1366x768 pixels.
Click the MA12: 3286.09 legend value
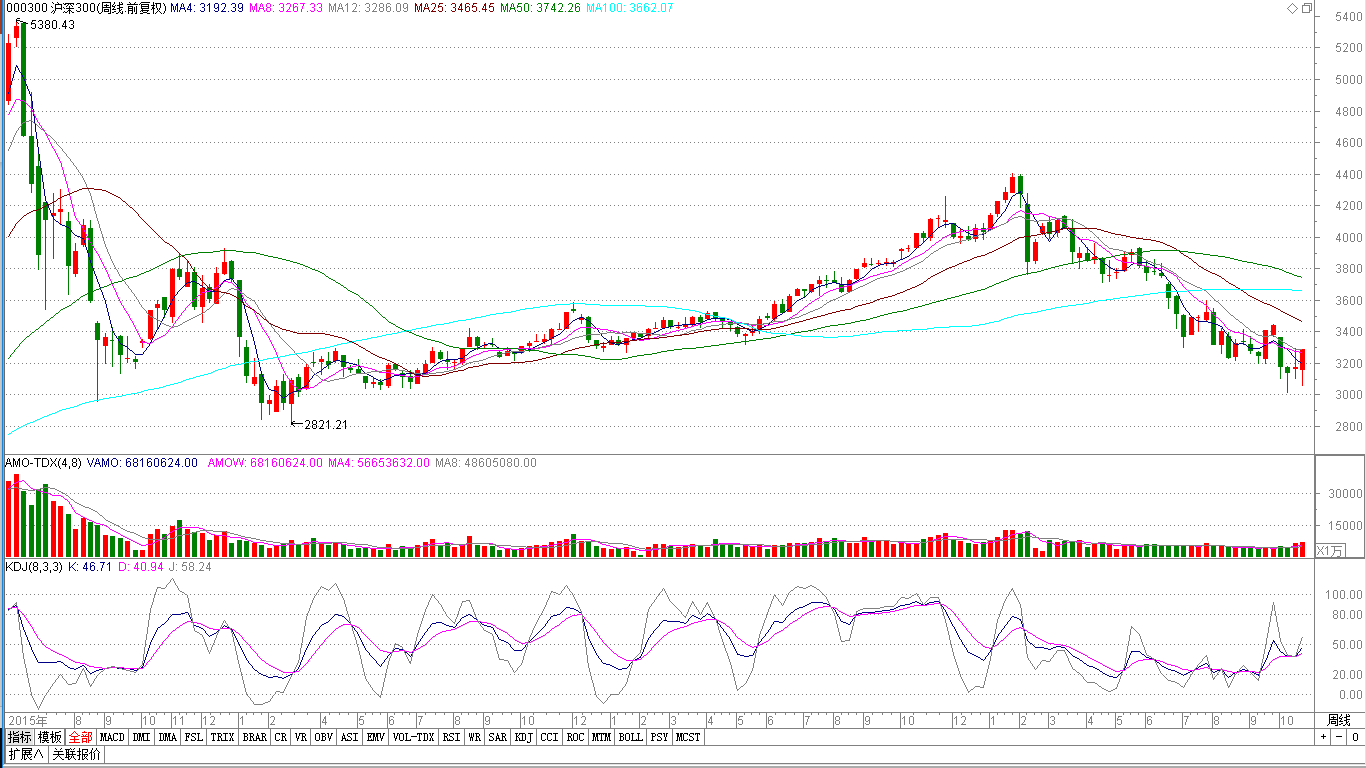point(368,8)
